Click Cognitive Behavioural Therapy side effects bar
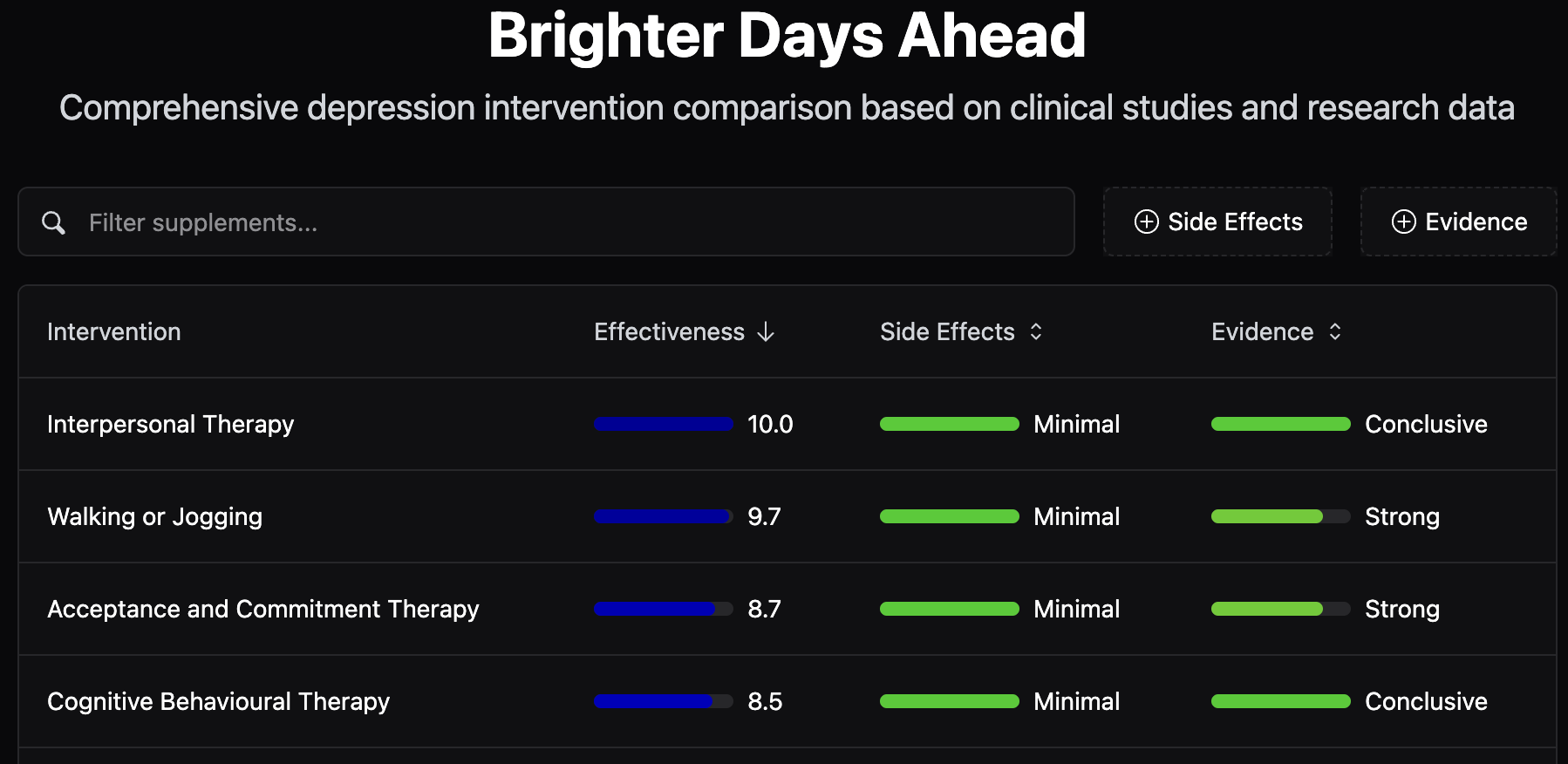The image size is (1568, 764). [950, 701]
